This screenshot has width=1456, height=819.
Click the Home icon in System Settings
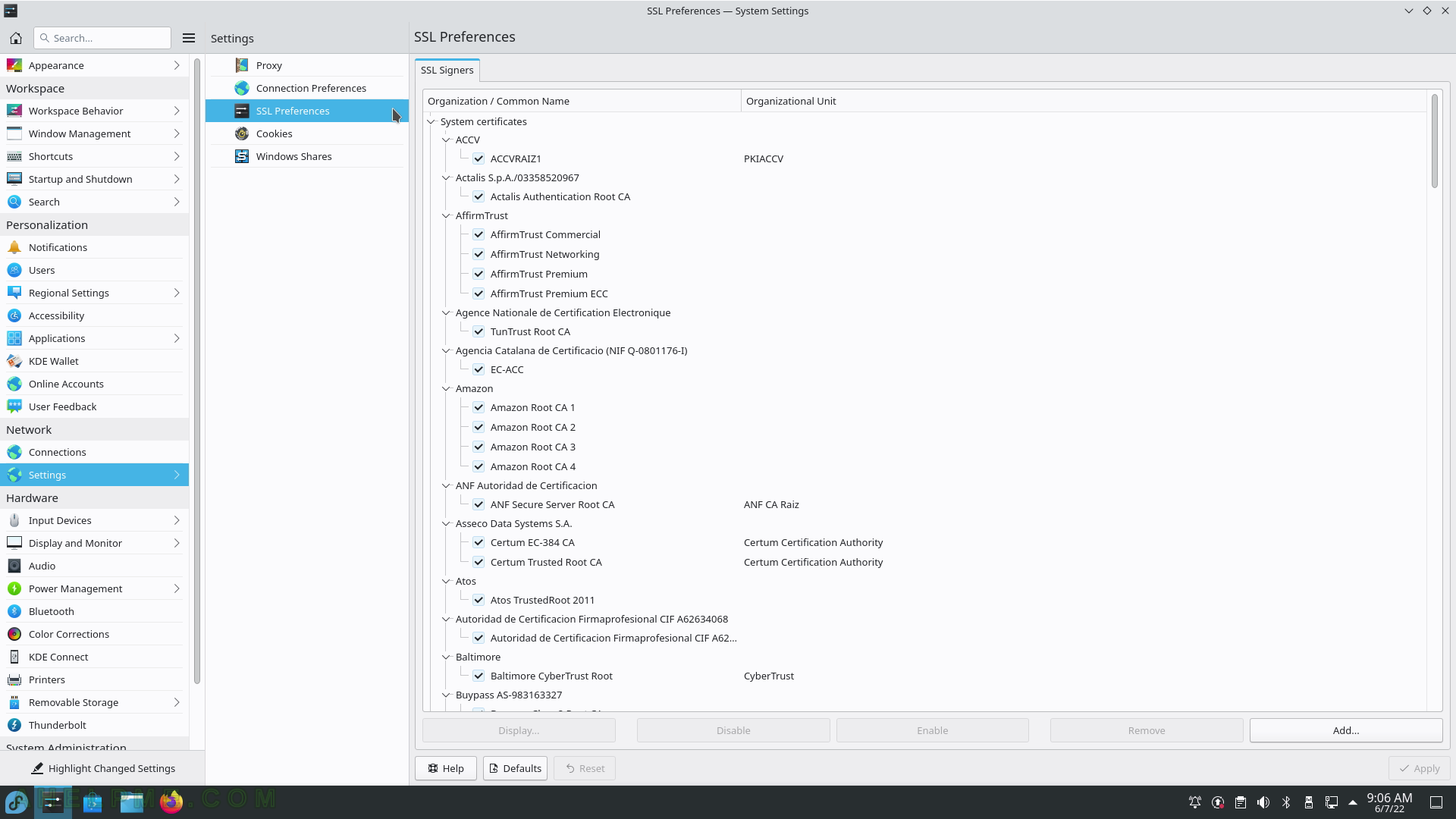tap(16, 38)
